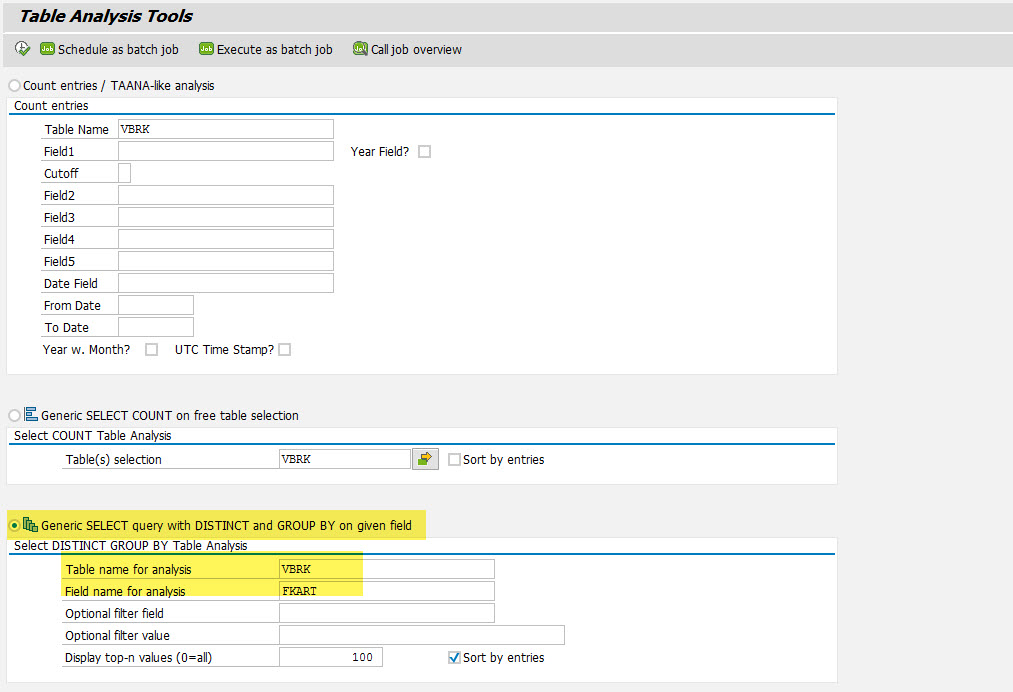Enable the Year Field checkbox
Screen dimensions: 1013x692
pos(425,151)
